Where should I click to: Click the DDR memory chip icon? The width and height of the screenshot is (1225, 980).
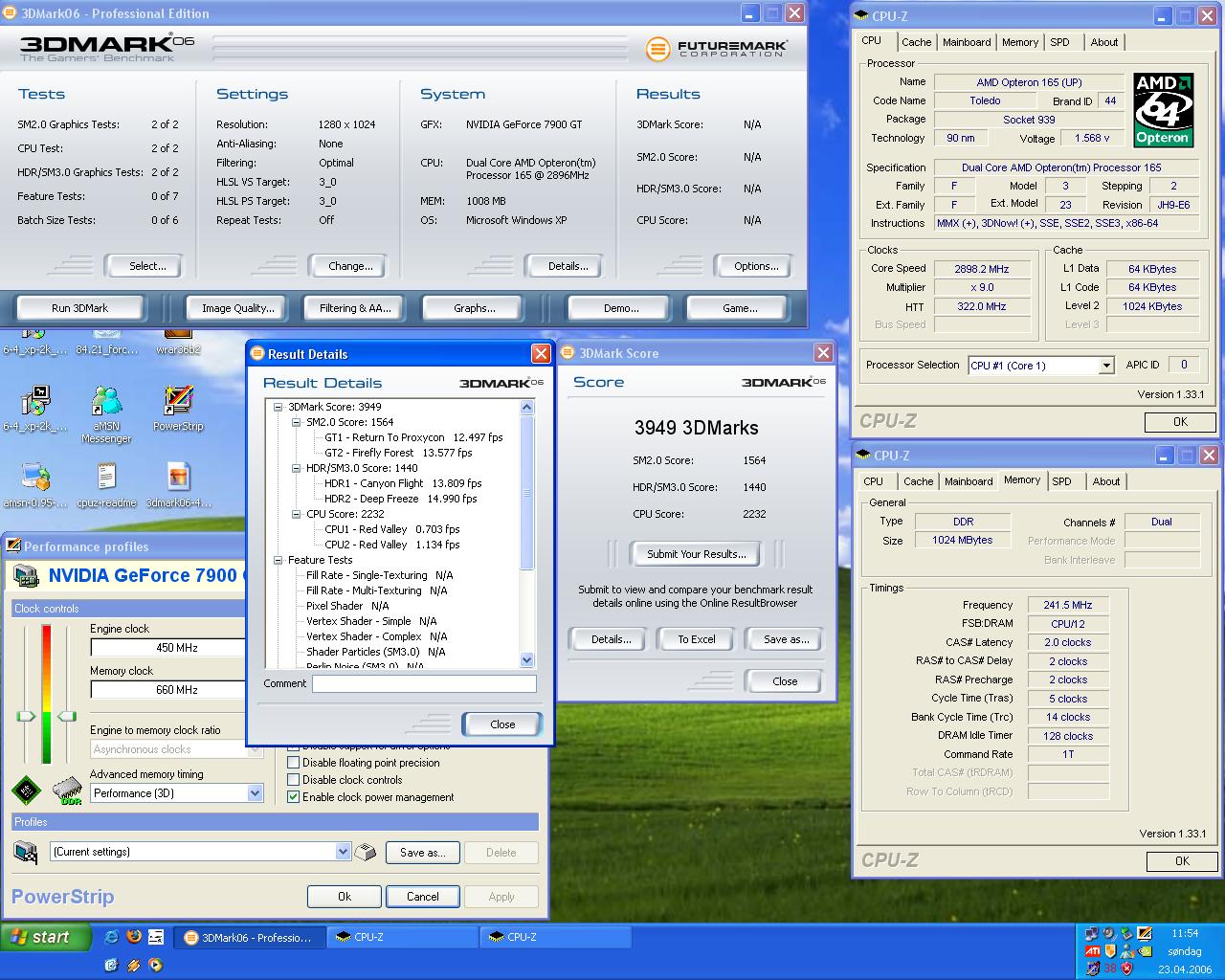67,791
